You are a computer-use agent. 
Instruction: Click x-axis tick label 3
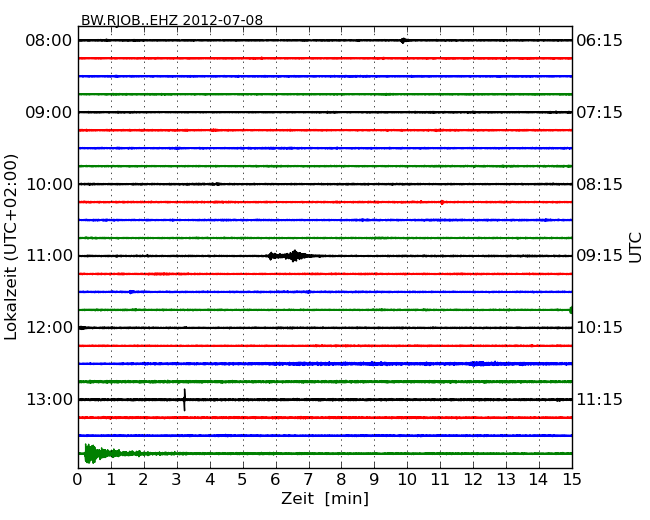pyautogui.click(x=177, y=479)
